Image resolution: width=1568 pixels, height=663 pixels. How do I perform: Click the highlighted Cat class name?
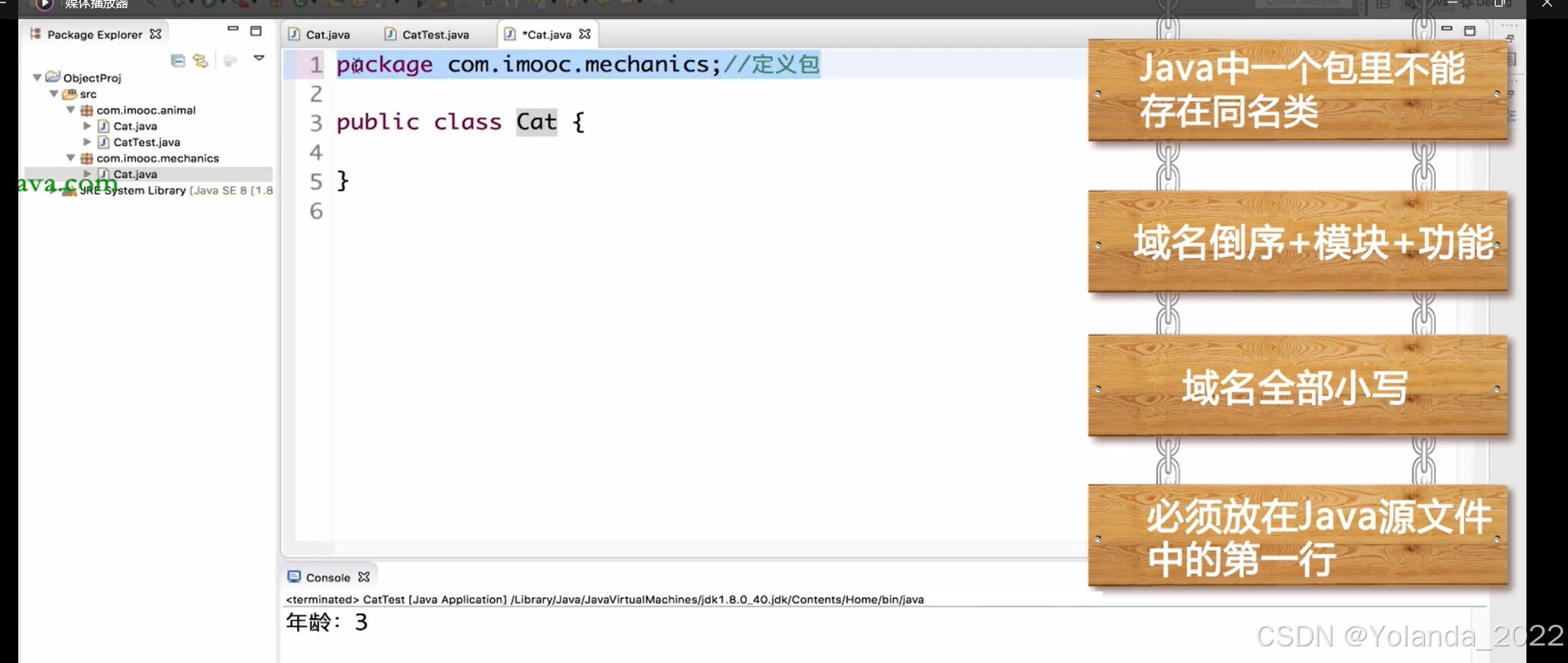tap(537, 122)
